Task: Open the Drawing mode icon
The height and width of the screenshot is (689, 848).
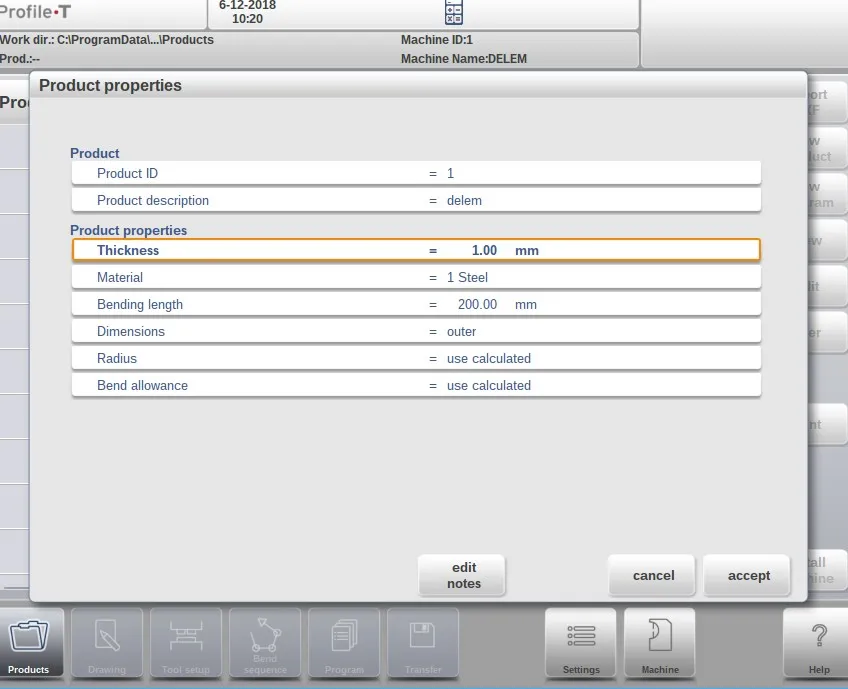Action: click(107, 643)
